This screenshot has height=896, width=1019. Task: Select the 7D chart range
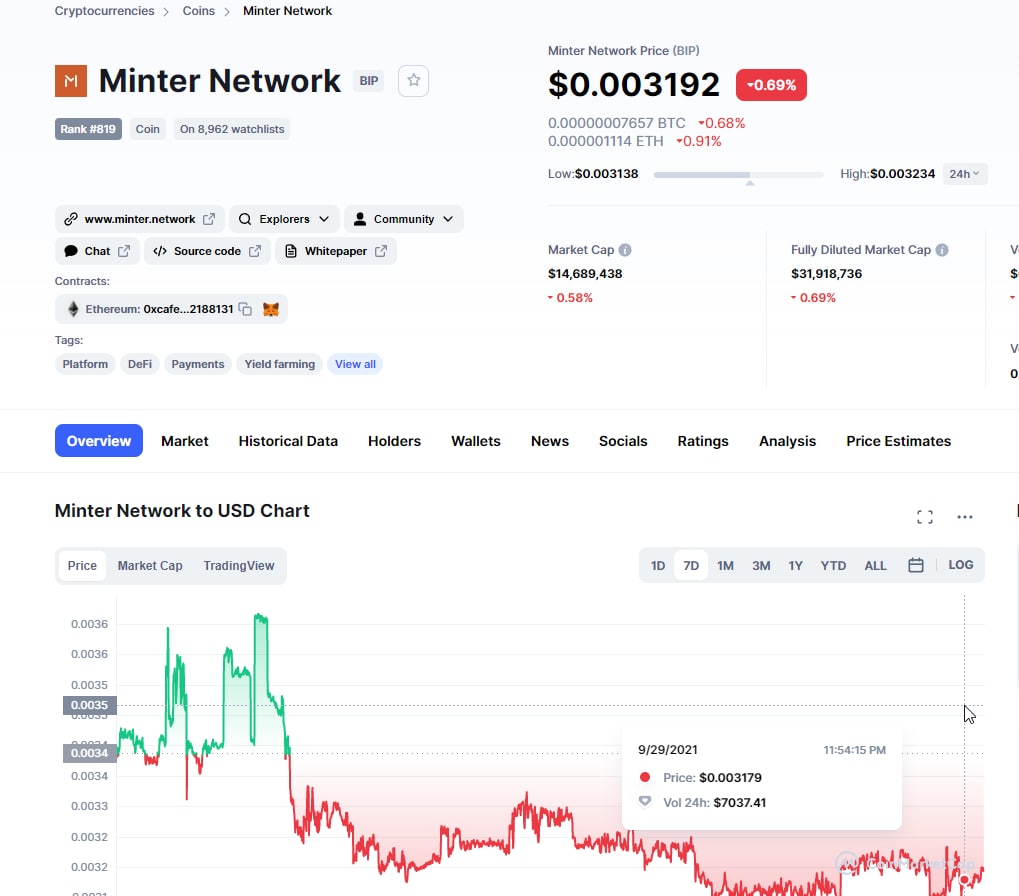(691, 566)
